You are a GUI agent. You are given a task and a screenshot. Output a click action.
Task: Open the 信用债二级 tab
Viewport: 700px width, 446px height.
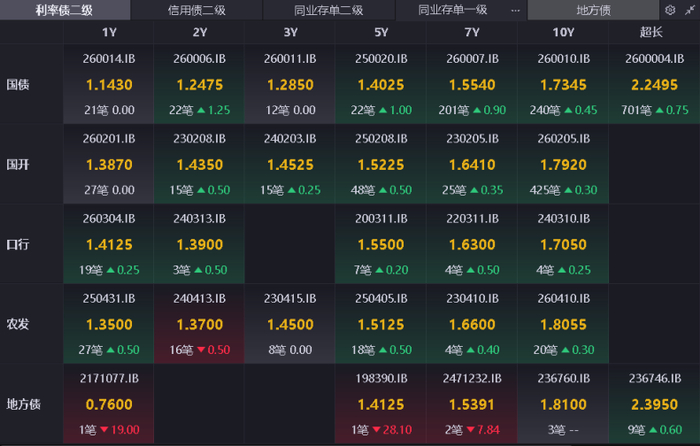coord(196,10)
